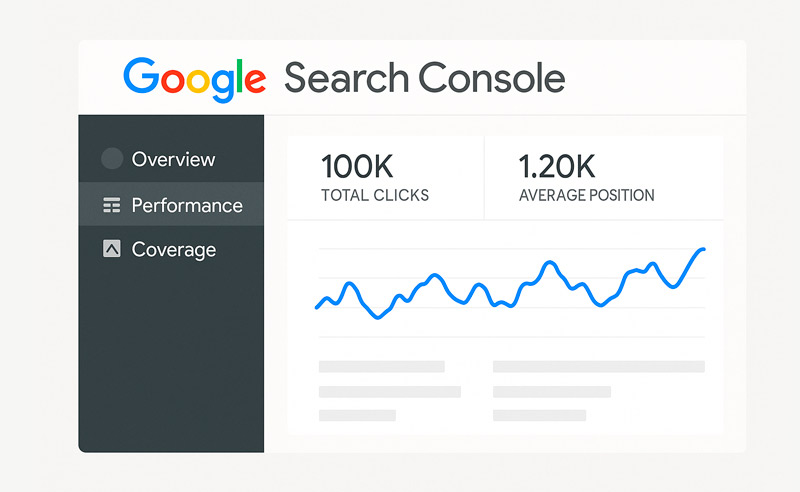Click the middle-left placeholder bar below the chart
The width and height of the screenshot is (800, 492).
(x=389, y=391)
